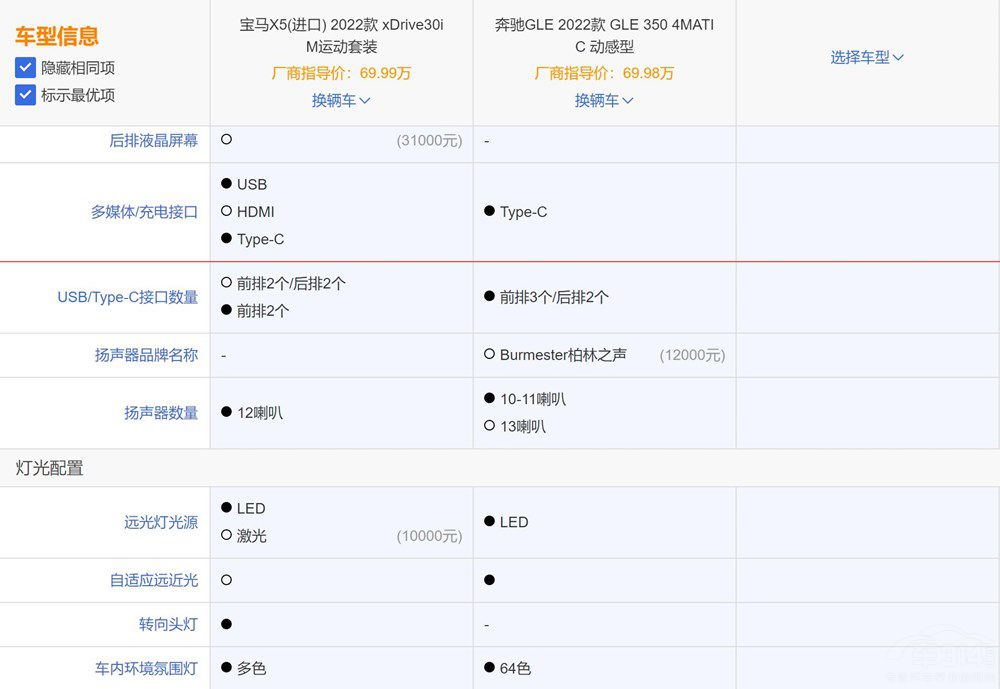
Task: Click the Burmester柏林之声 optional circle icon
Action: (489, 355)
